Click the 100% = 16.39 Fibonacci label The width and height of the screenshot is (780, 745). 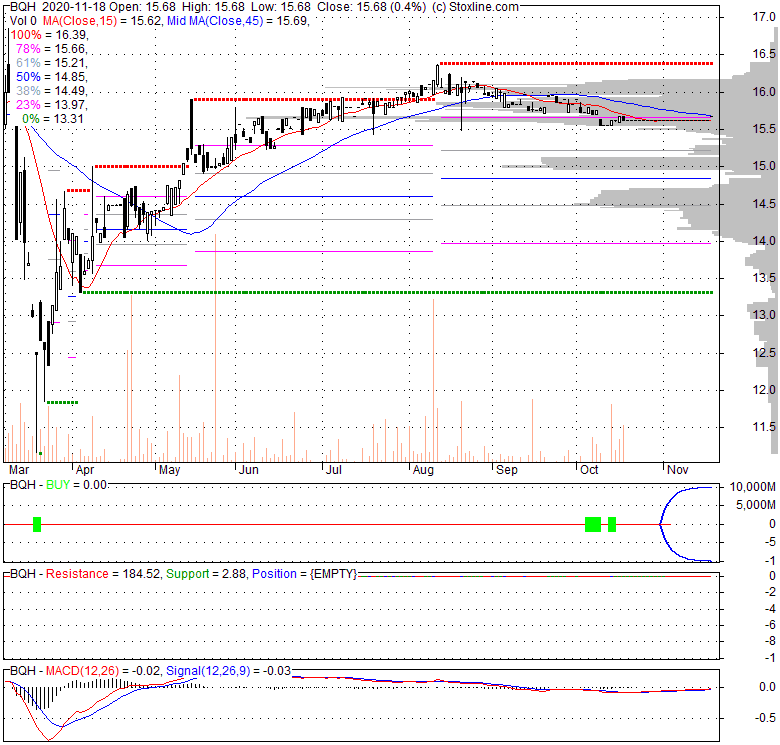click(49, 35)
